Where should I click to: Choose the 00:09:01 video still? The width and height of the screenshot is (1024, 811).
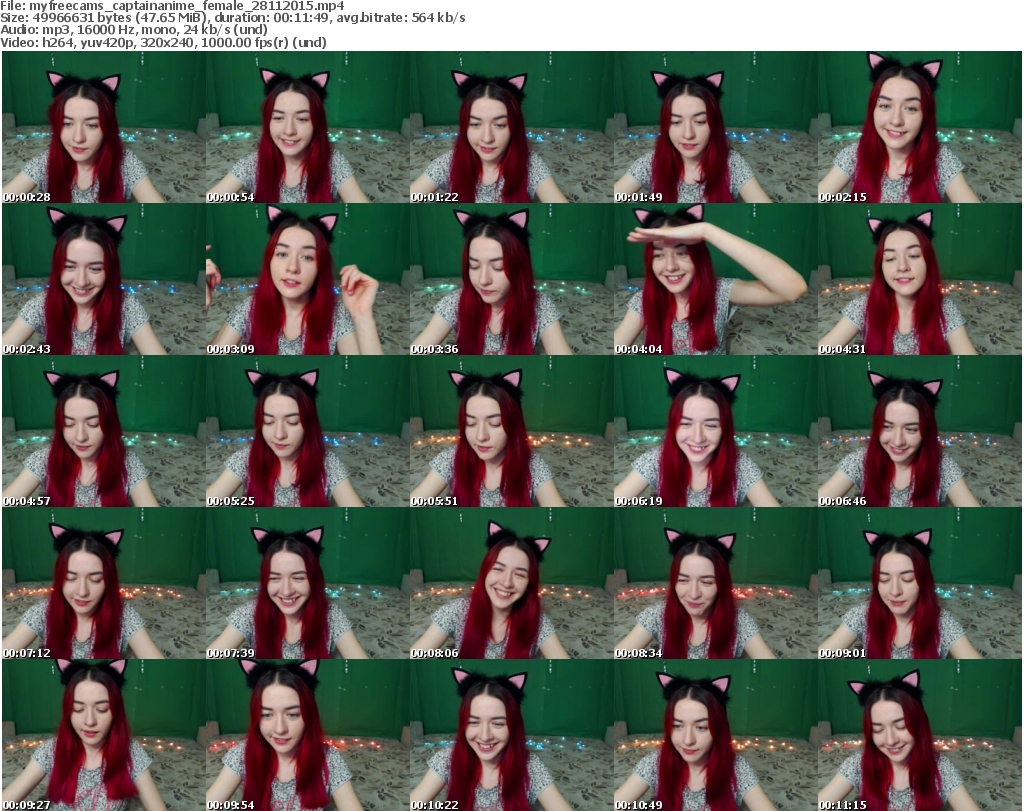(920, 583)
